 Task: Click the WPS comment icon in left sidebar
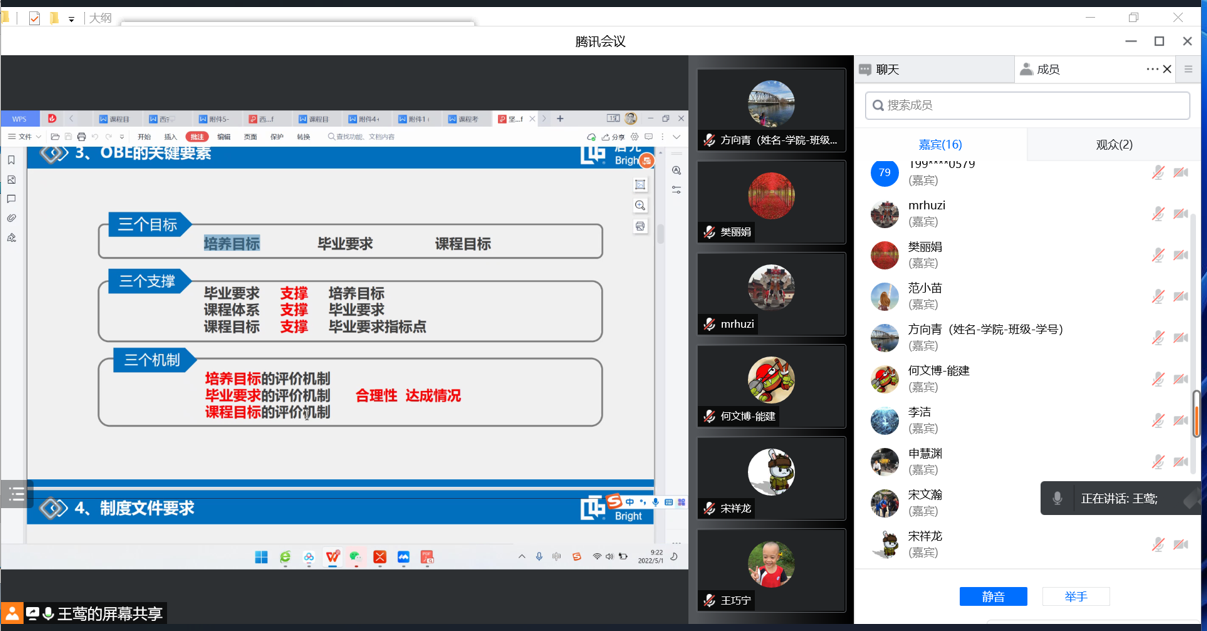(12, 199)
